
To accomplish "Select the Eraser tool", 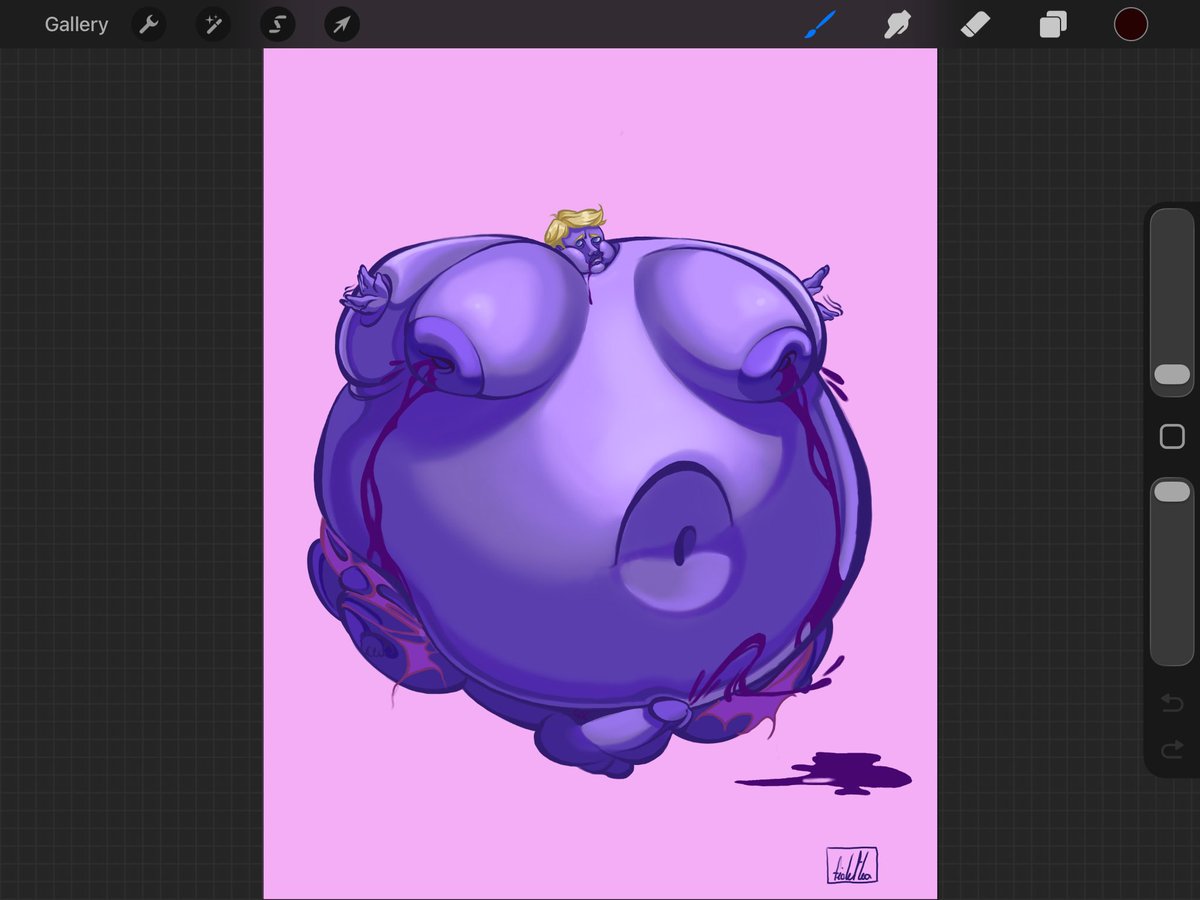I will click(x=975, y=25).
